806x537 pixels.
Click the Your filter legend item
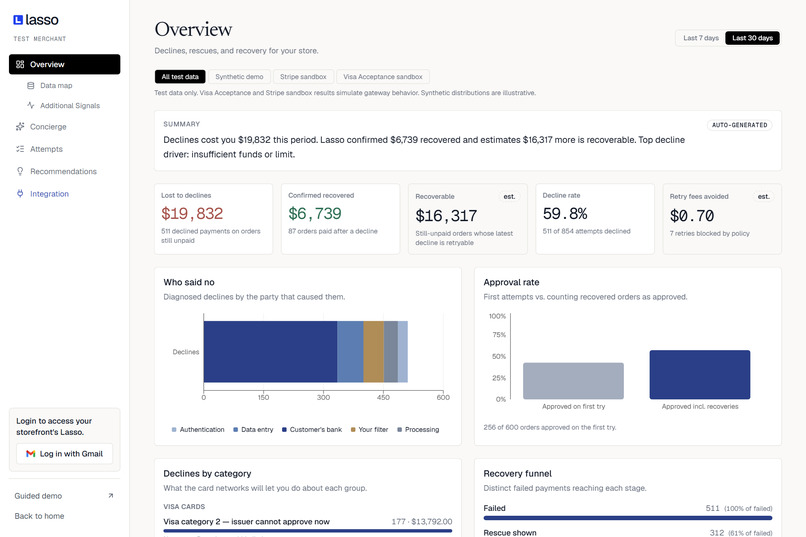click(x=370, y=430)
